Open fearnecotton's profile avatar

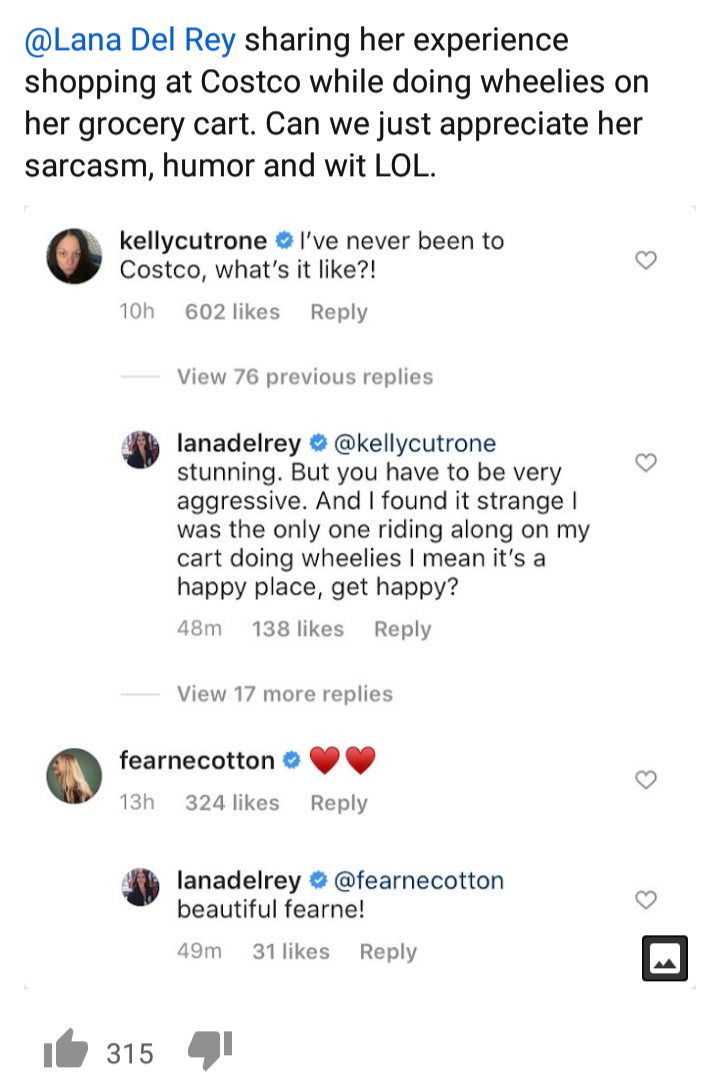(75, 775)
